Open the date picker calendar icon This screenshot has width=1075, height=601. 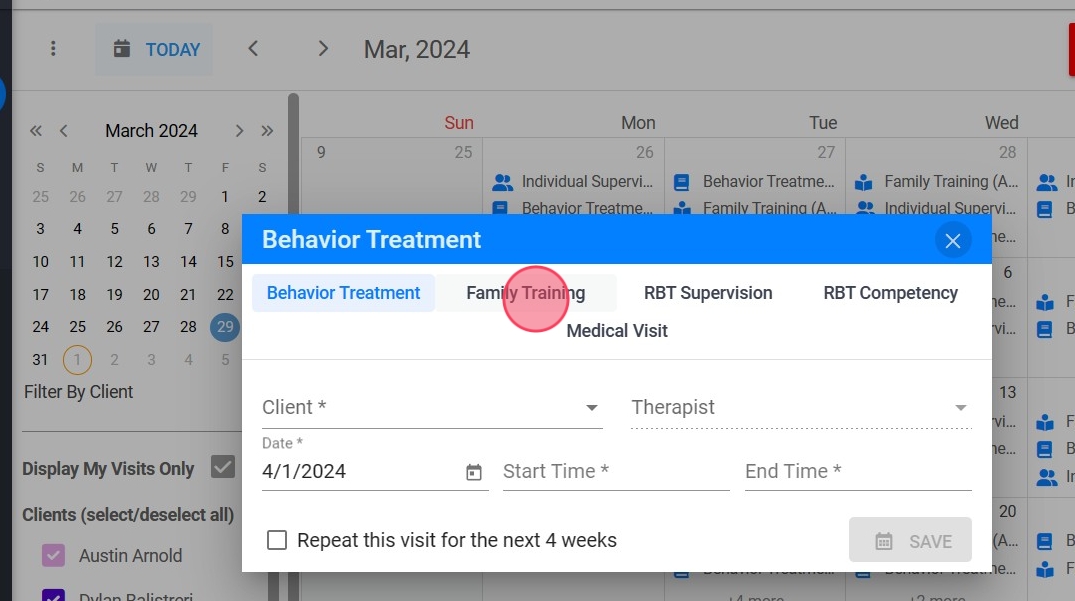coord(474,472)
